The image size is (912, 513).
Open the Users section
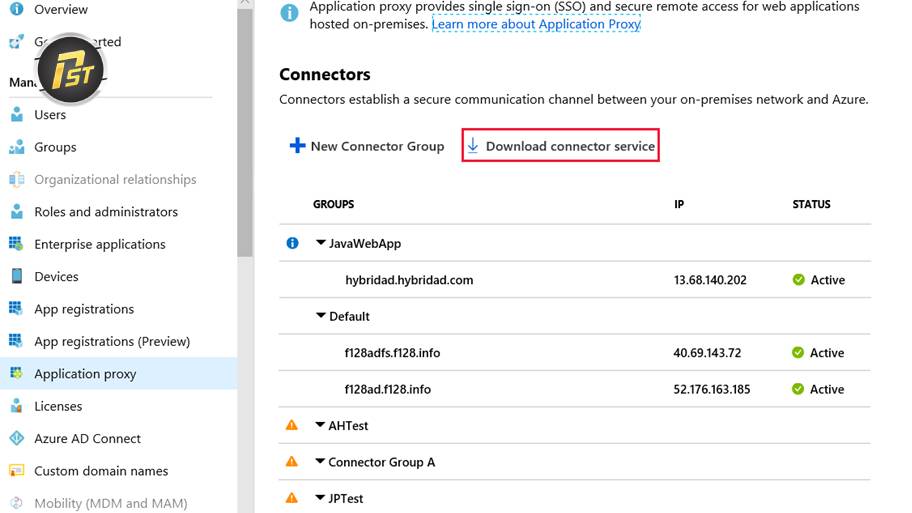50,115
